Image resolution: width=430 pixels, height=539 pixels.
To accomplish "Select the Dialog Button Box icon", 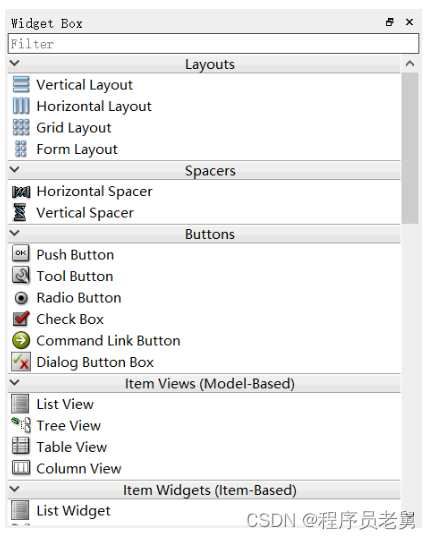I will (21, 362).
